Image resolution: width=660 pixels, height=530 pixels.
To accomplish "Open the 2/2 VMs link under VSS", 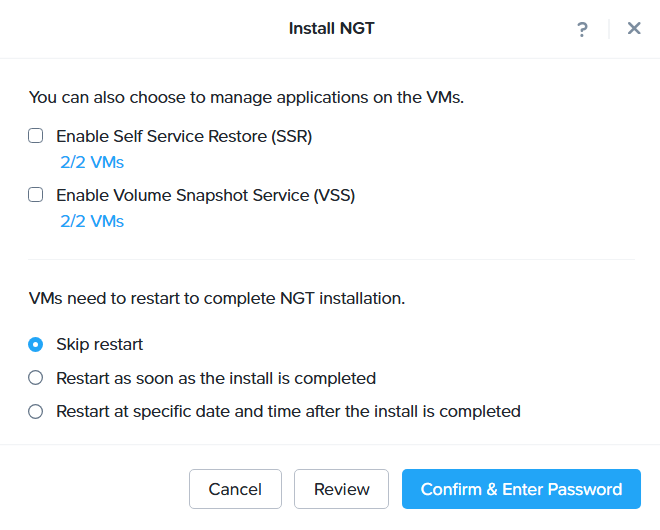I will coord(92,221).
